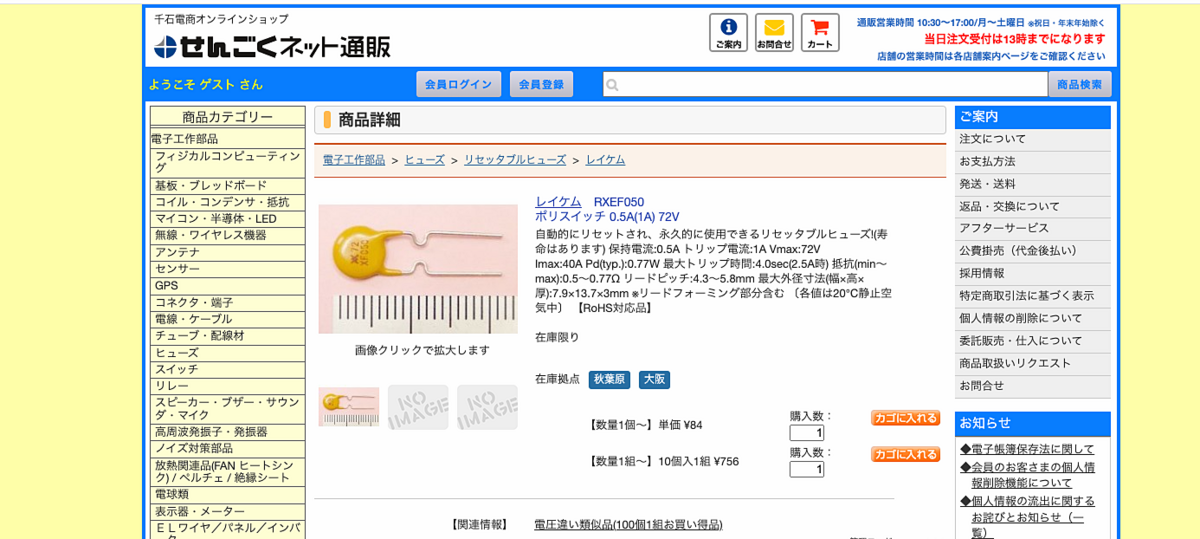Open the レイケム maker link in title
This screenshot has width=1200, height=539.
(x=558, y=202)
